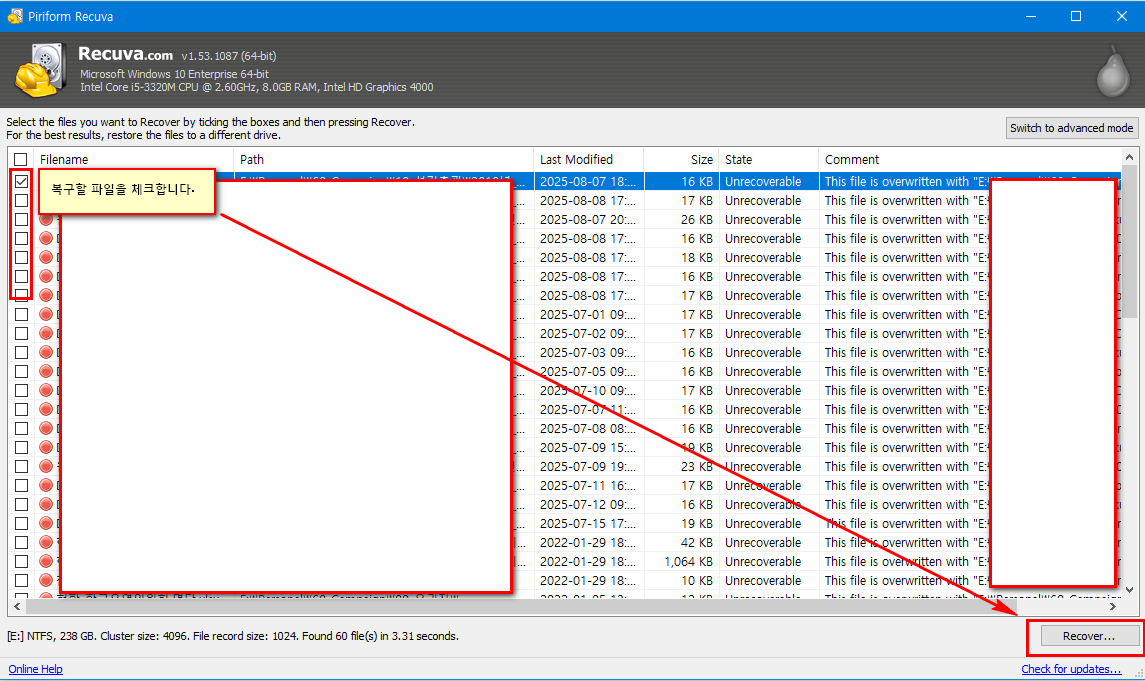Image resolution: width=1145 pixels, height=681 pixels.
Task: Click vertical scrollbar up arrow
Action: [x=1129, y=157]
